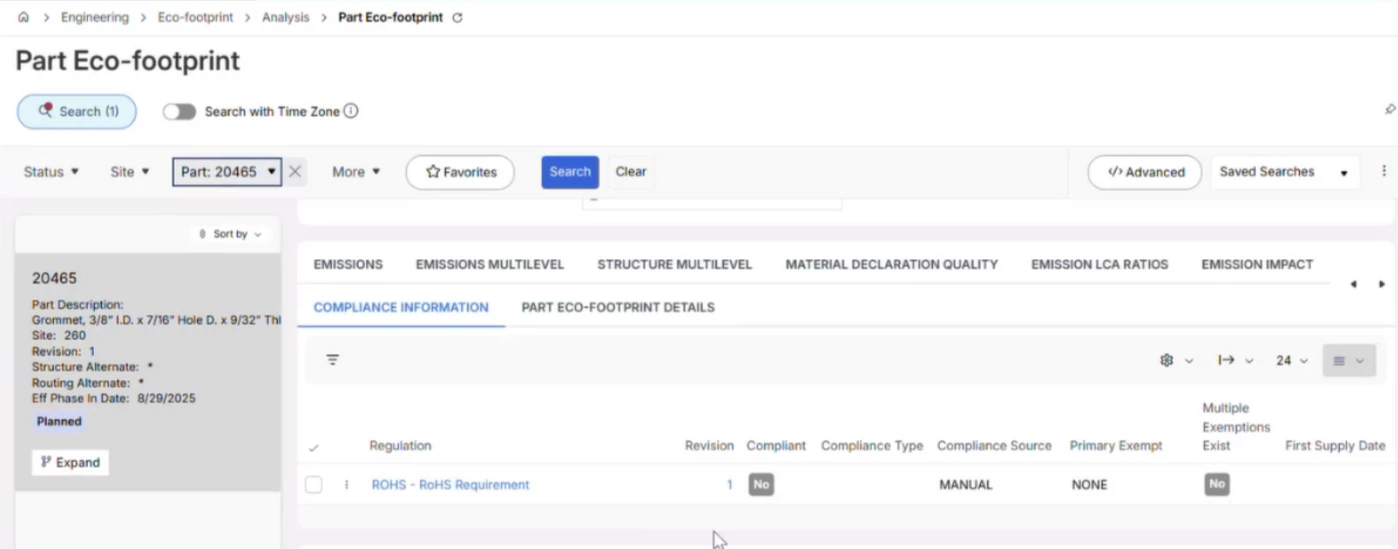Open the filter icon in compliance table
The image size is (1398, 549).
click(x=333, y=360)
